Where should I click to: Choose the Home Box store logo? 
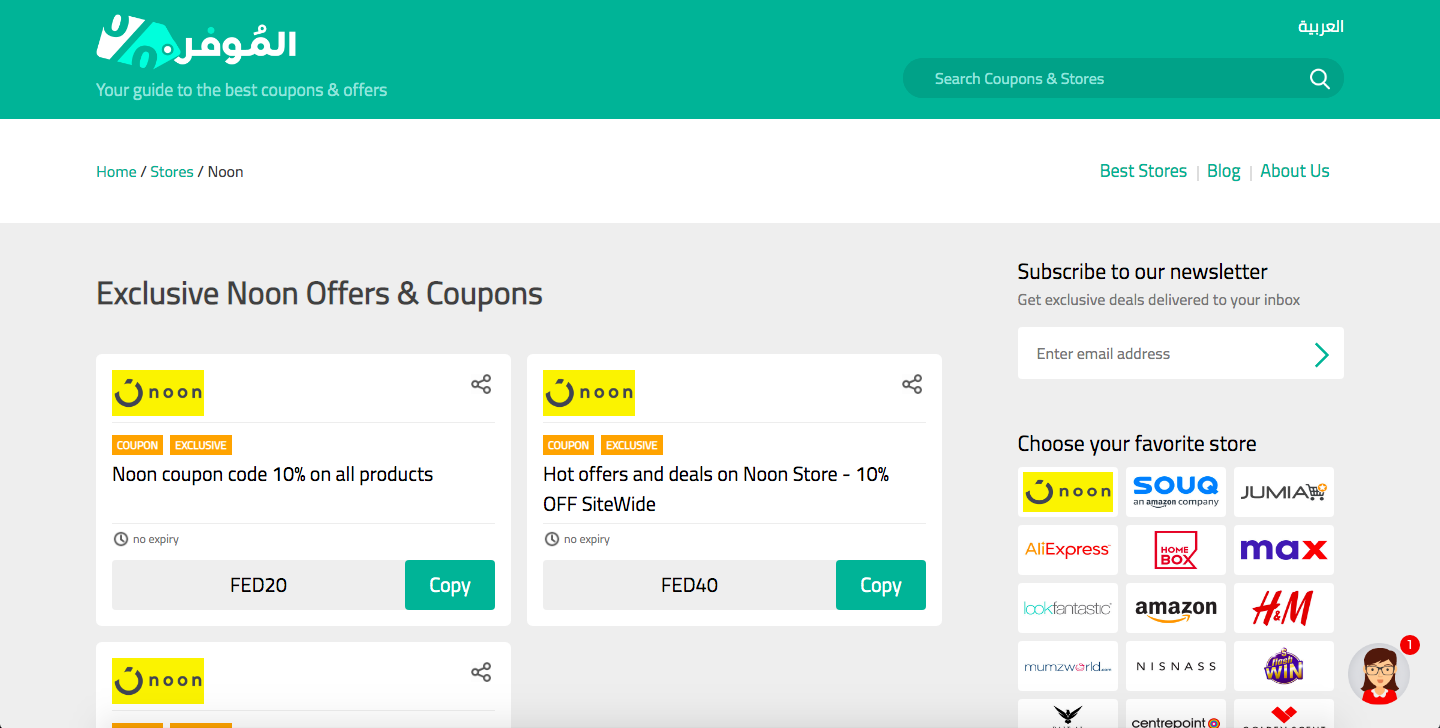[x=1176, y=550]
